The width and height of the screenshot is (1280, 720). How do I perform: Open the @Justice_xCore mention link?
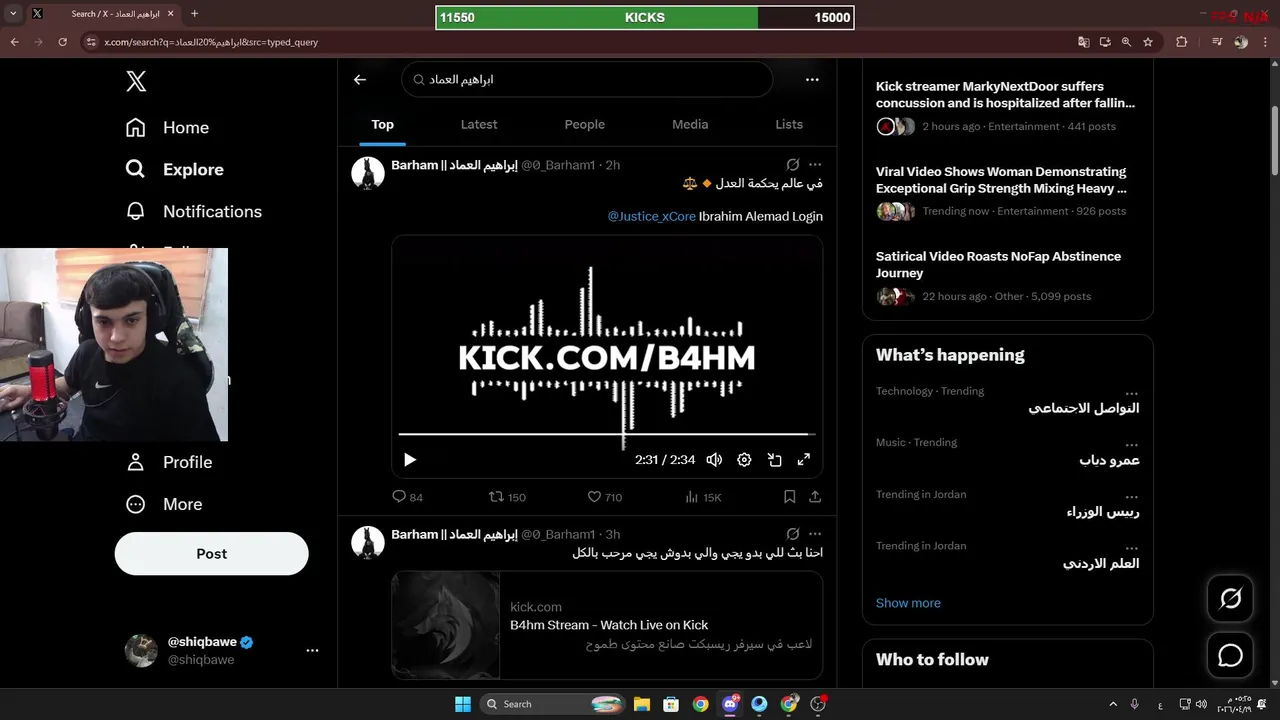tap(652, 216)
